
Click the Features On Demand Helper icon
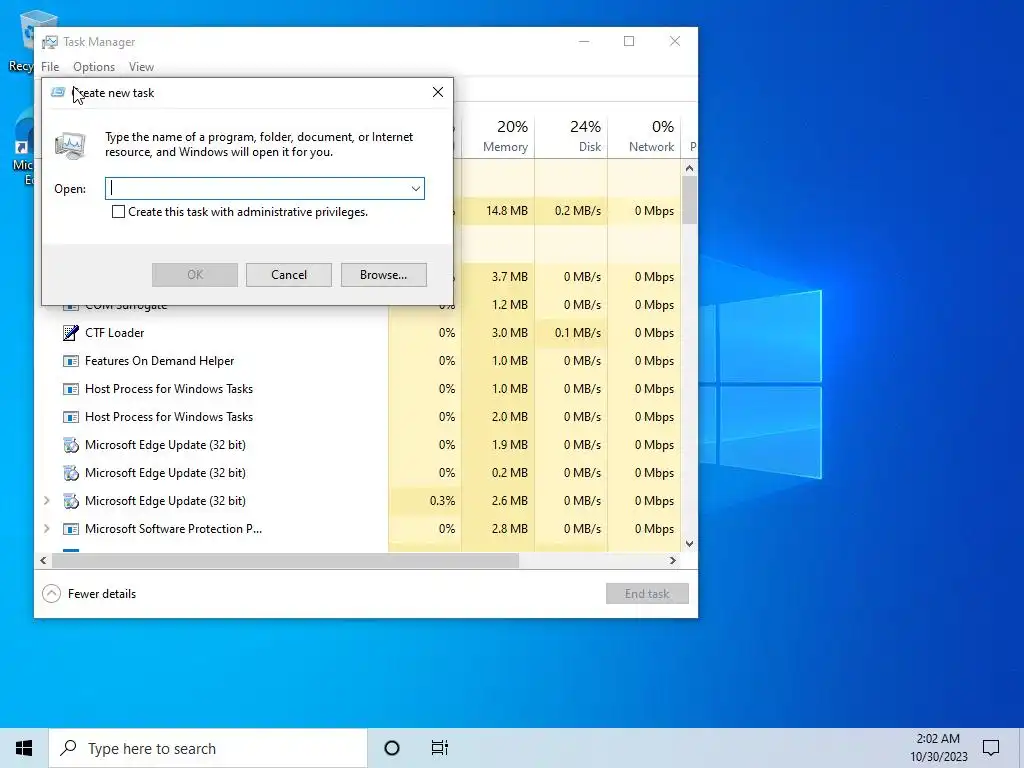coord(71,361)
